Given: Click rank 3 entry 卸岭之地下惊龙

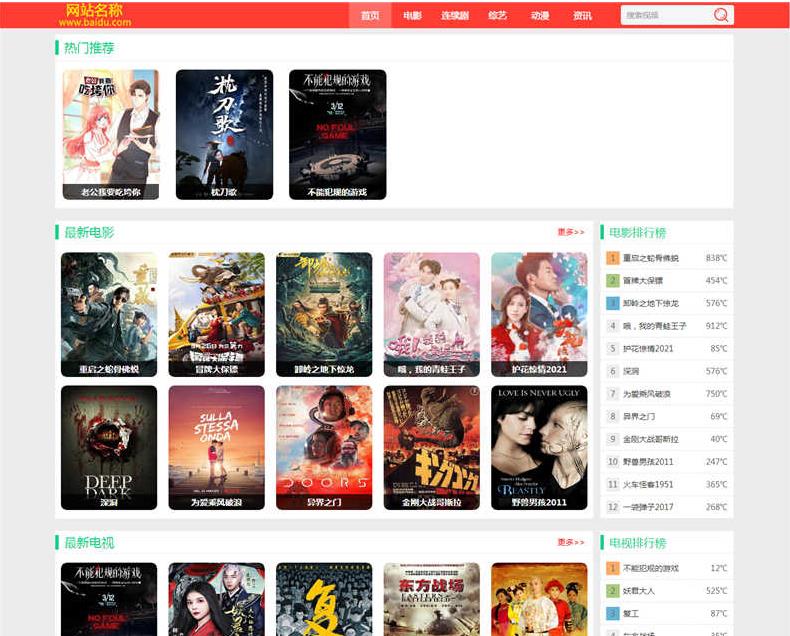Looking at the screenshot, I should tap(650, 303).
